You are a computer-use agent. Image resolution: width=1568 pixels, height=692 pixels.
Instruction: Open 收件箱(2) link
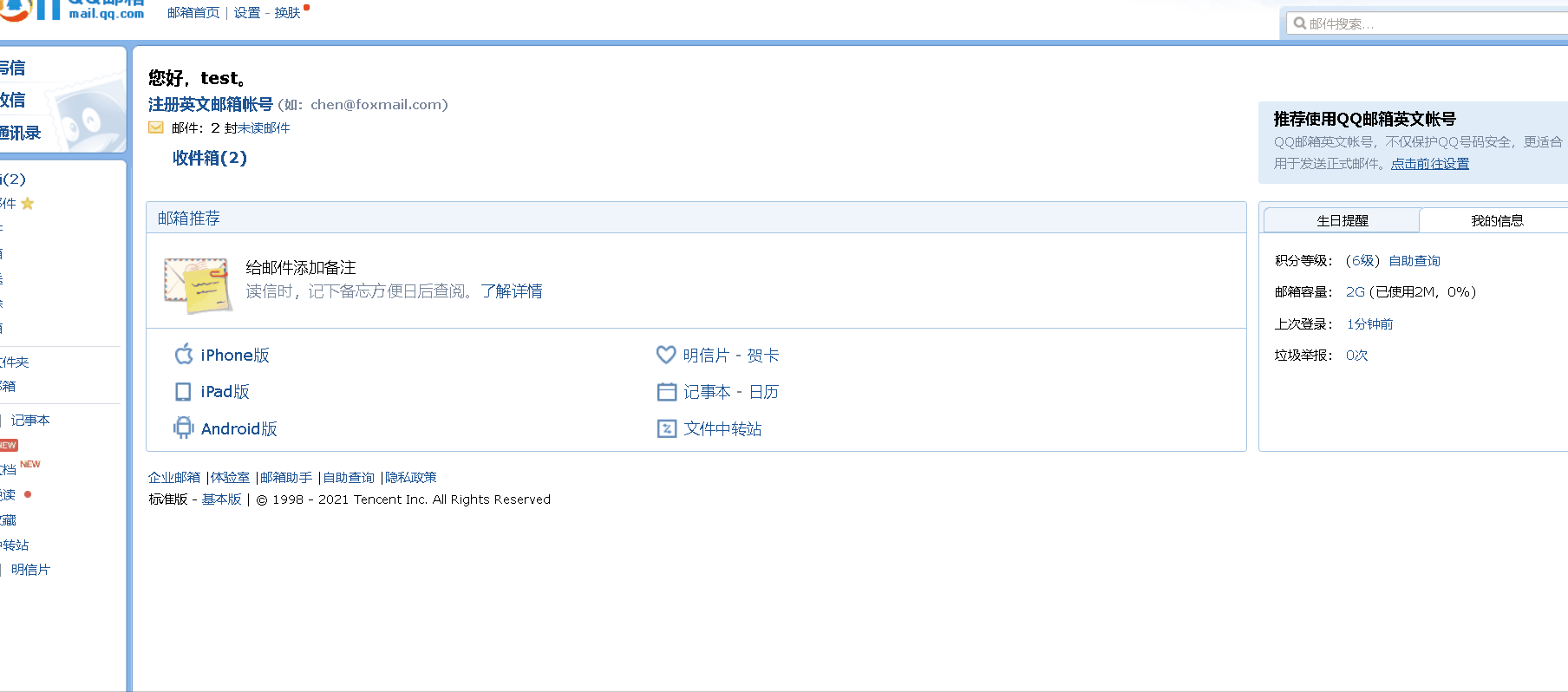click(210, 158)
